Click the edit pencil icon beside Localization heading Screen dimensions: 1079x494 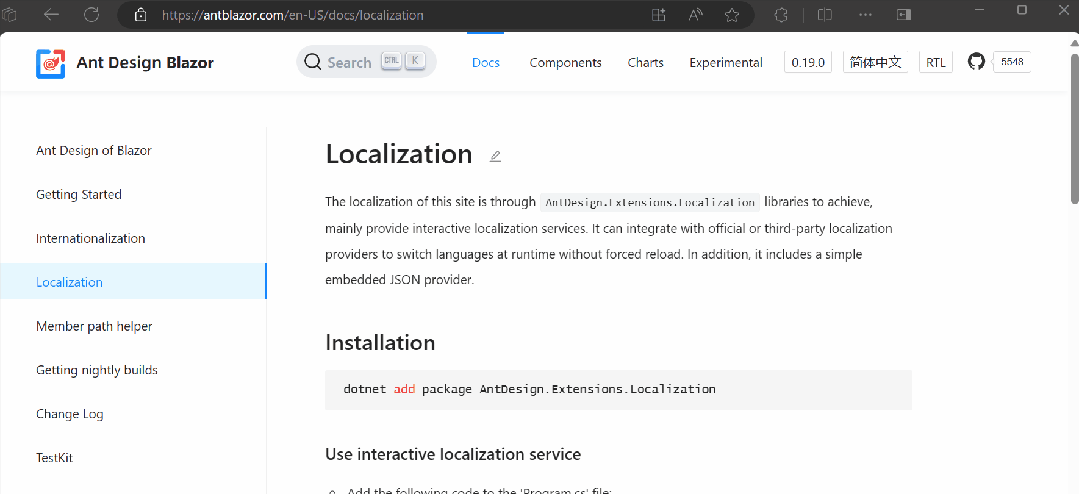pyautogui.click(x=495, y=156)
